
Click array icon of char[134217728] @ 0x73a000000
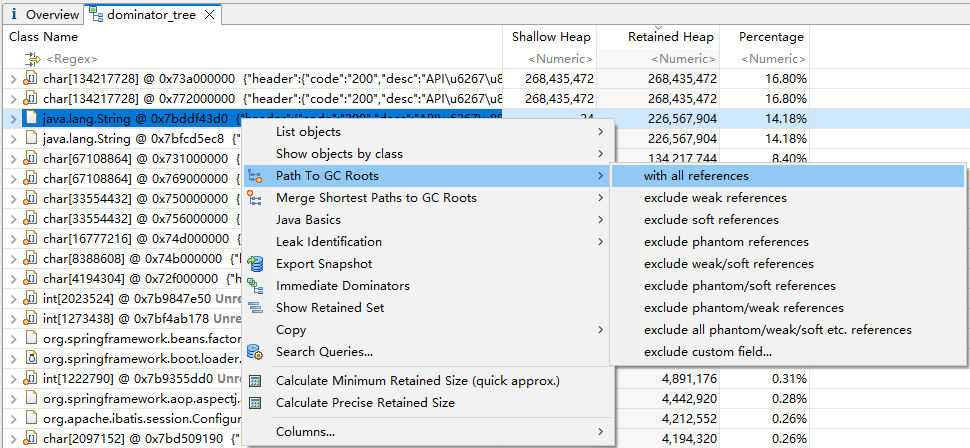pos(30,79)
